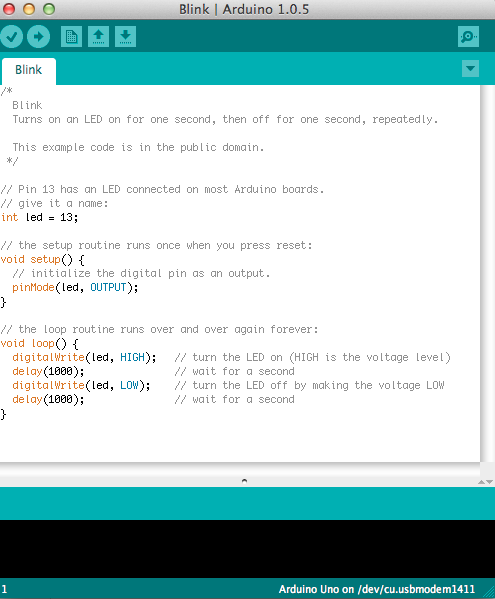The height and width of the screenshot is (599, 495).
Task: Click the 'pinMode(led, OUTPUT);' line
Action: coord(75,287)
